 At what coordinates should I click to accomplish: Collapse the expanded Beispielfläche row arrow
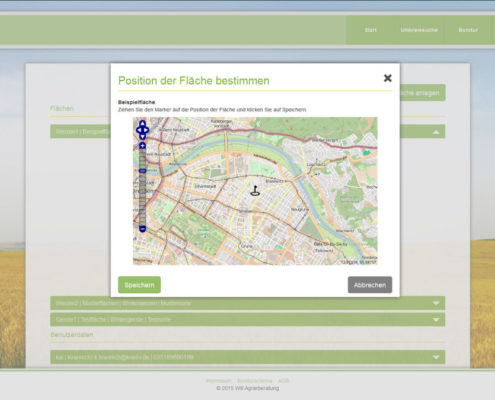coord(436,132)
